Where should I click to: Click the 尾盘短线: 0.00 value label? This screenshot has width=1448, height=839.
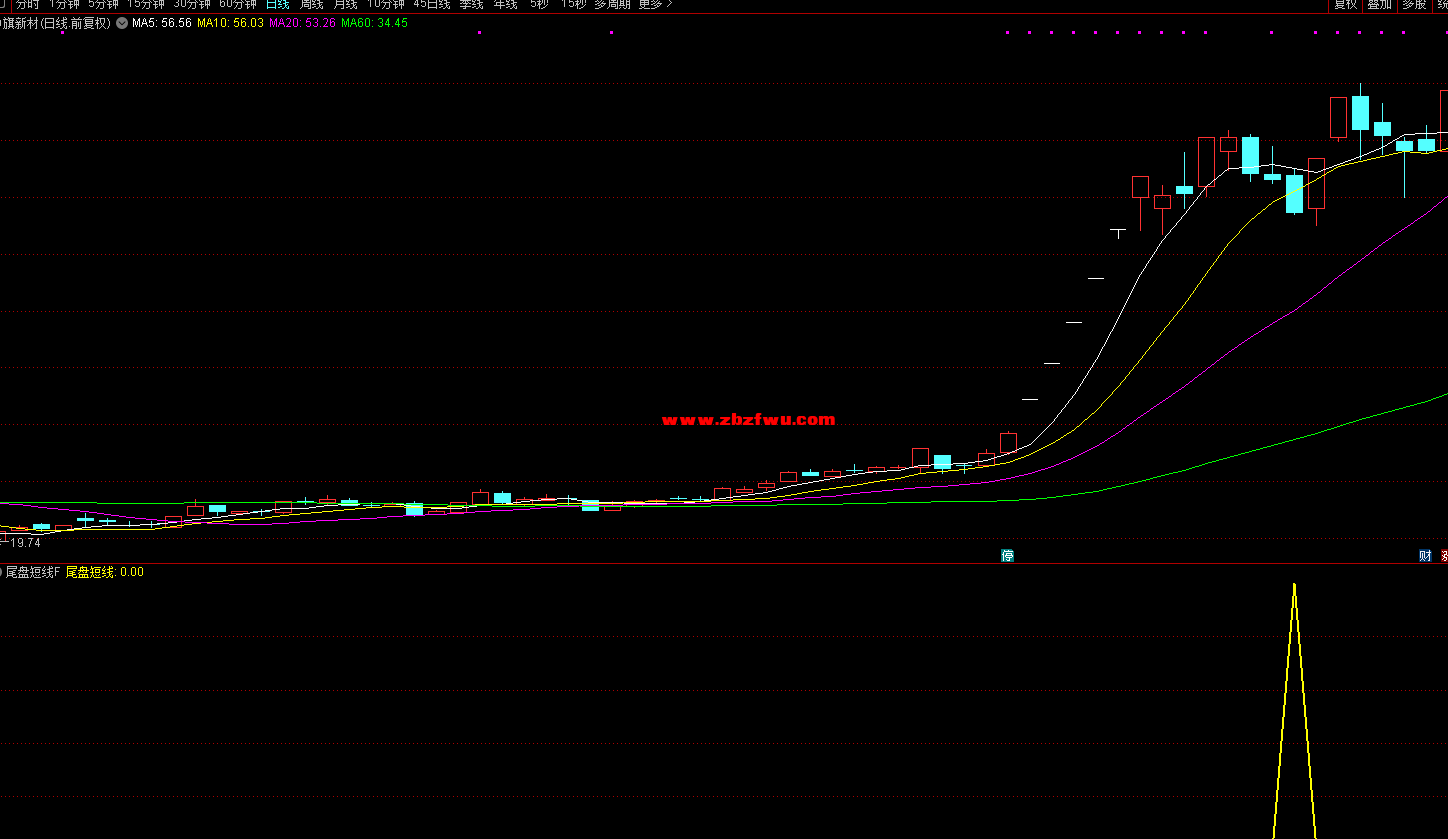(x=105, y=572)
